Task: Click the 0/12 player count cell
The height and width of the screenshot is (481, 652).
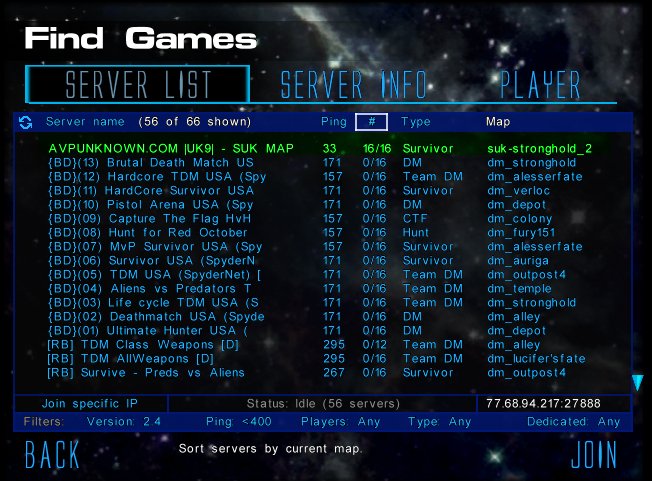Action: pos(374,345)
